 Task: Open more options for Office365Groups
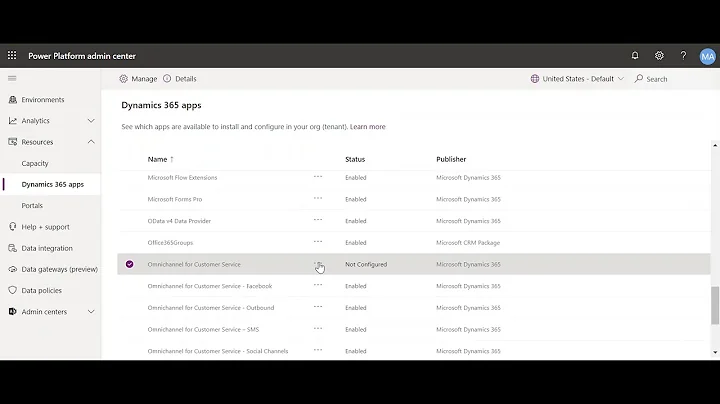click(x=318, y=241)
